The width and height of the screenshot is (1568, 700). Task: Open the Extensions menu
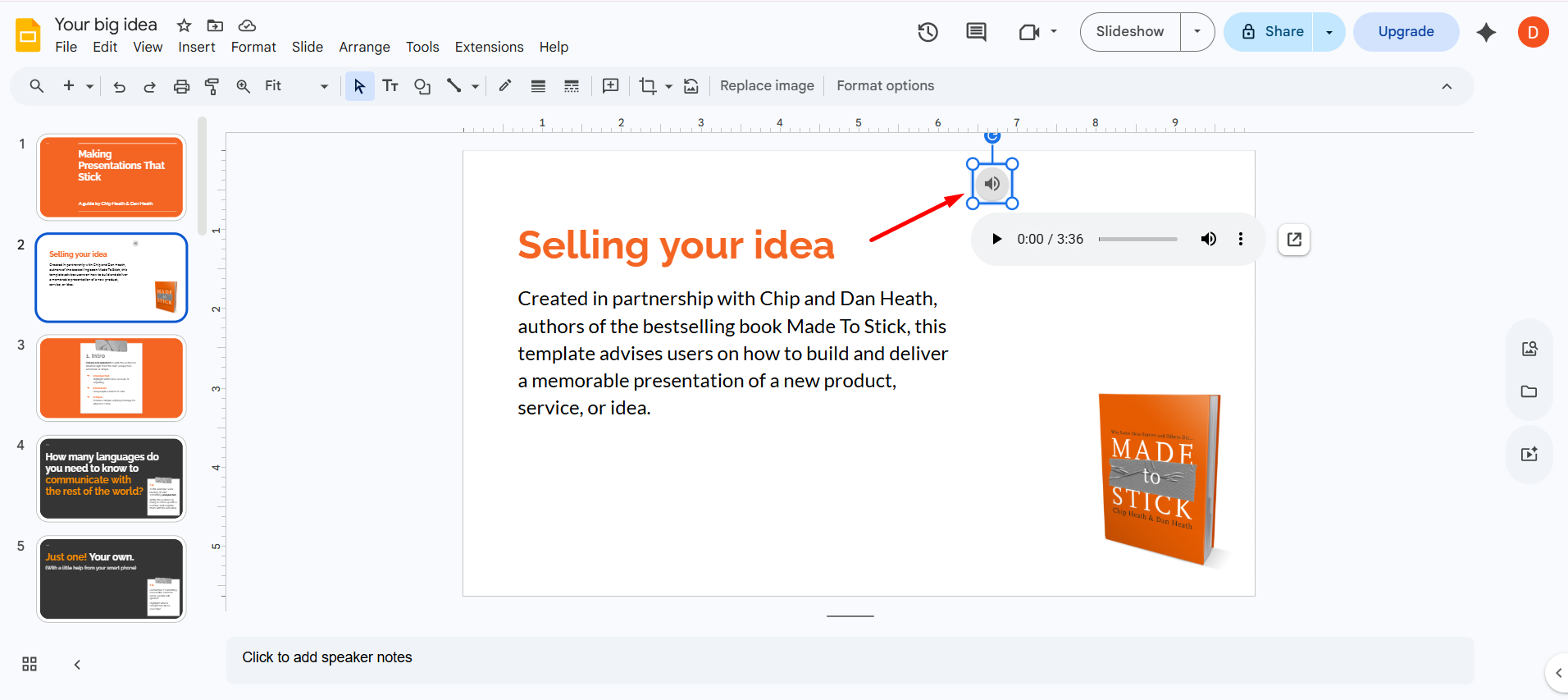489,47
